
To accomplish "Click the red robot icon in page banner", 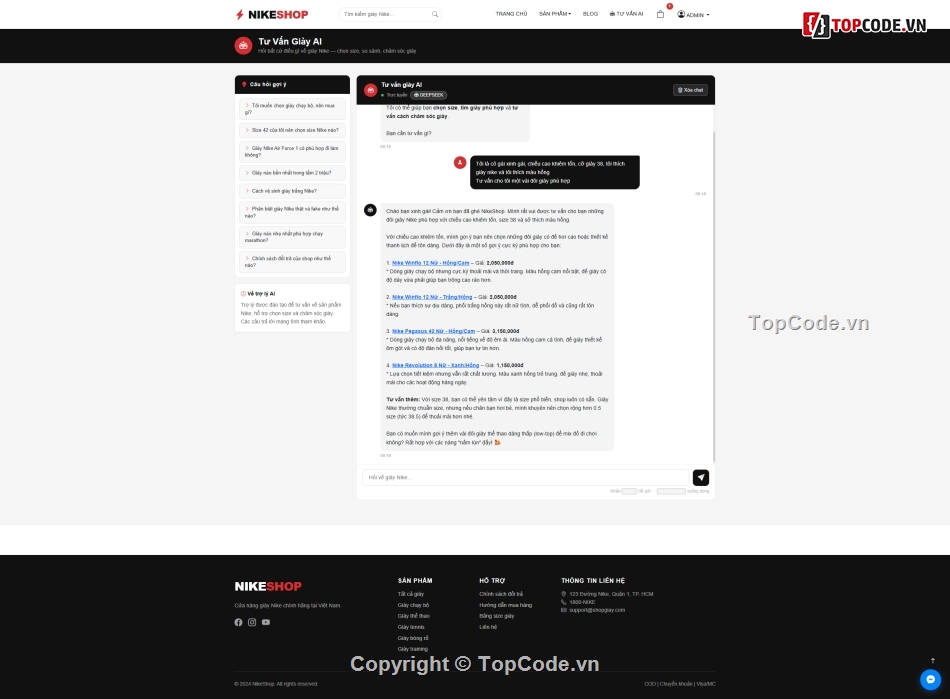I will (x=243, y=46).
